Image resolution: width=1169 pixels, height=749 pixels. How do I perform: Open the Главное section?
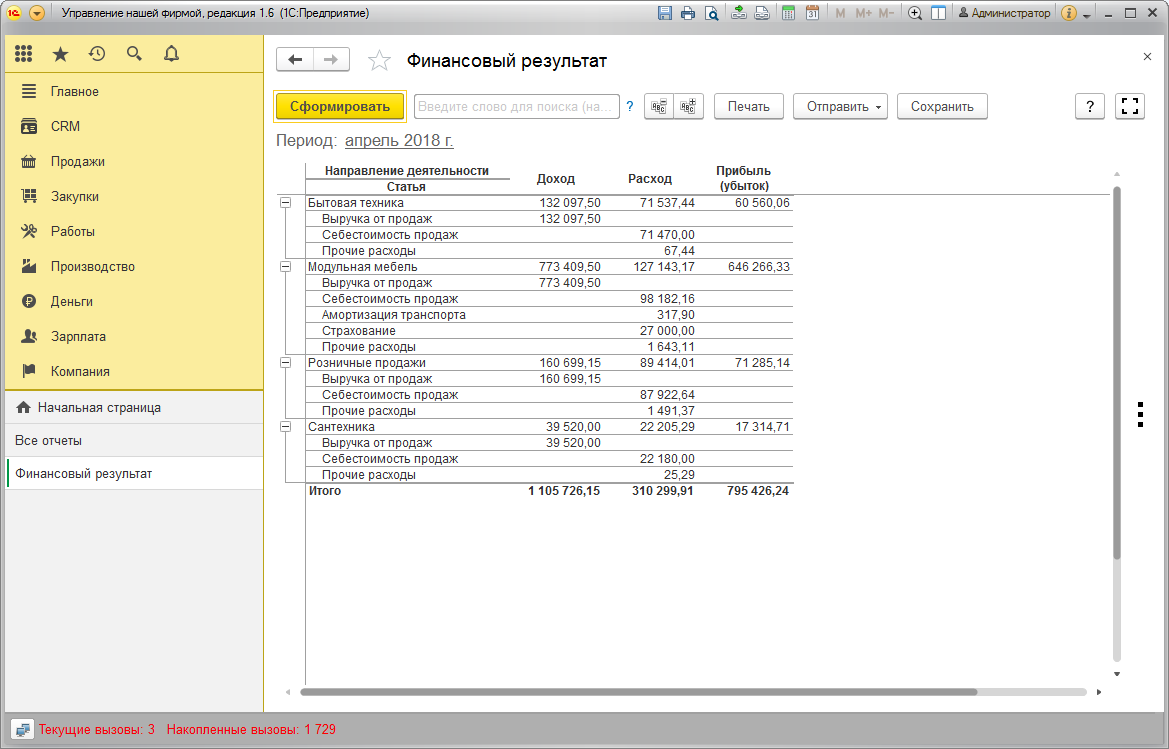(134, 92)
